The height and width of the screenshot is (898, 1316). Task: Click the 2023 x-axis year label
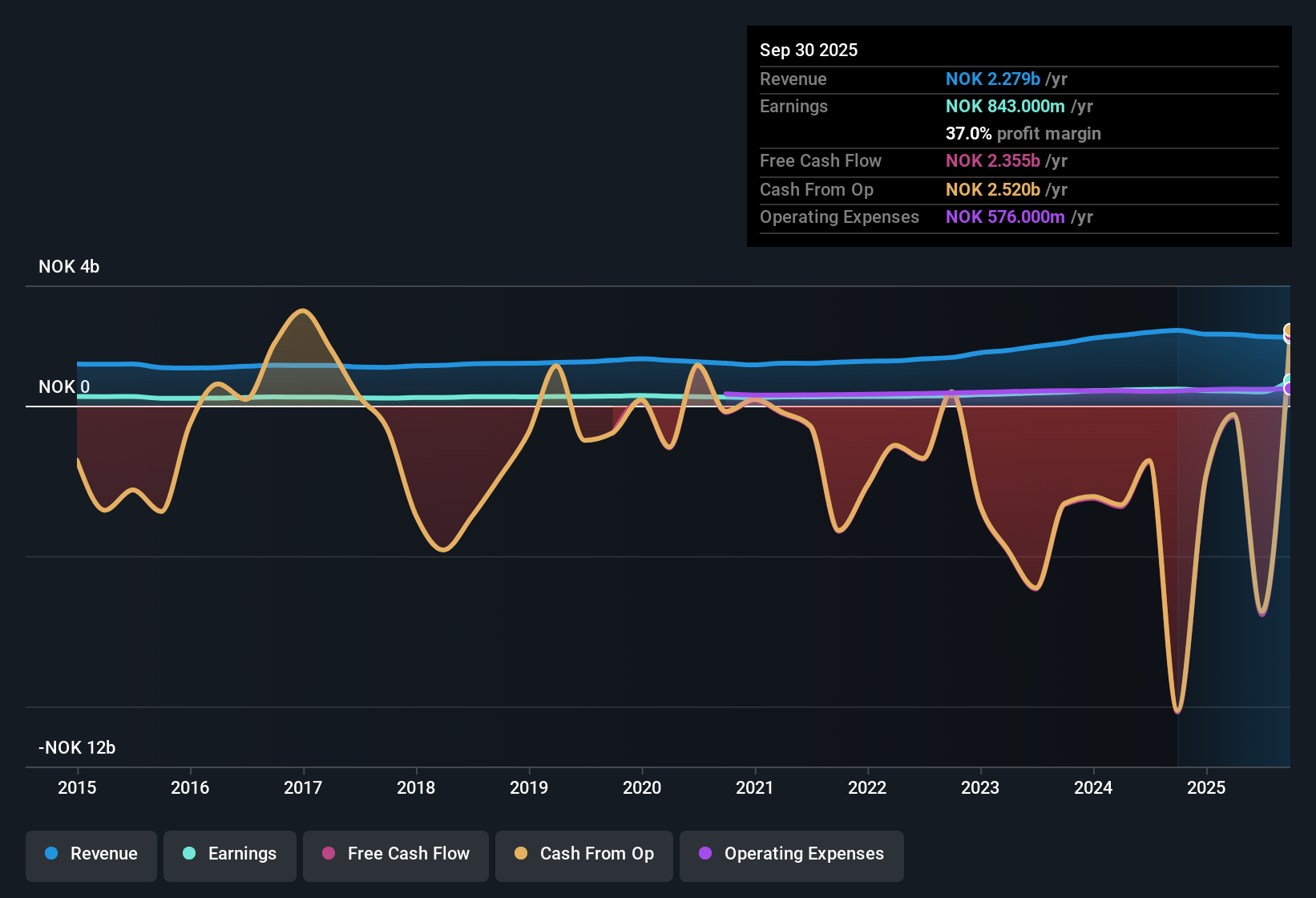pos(980,787)
